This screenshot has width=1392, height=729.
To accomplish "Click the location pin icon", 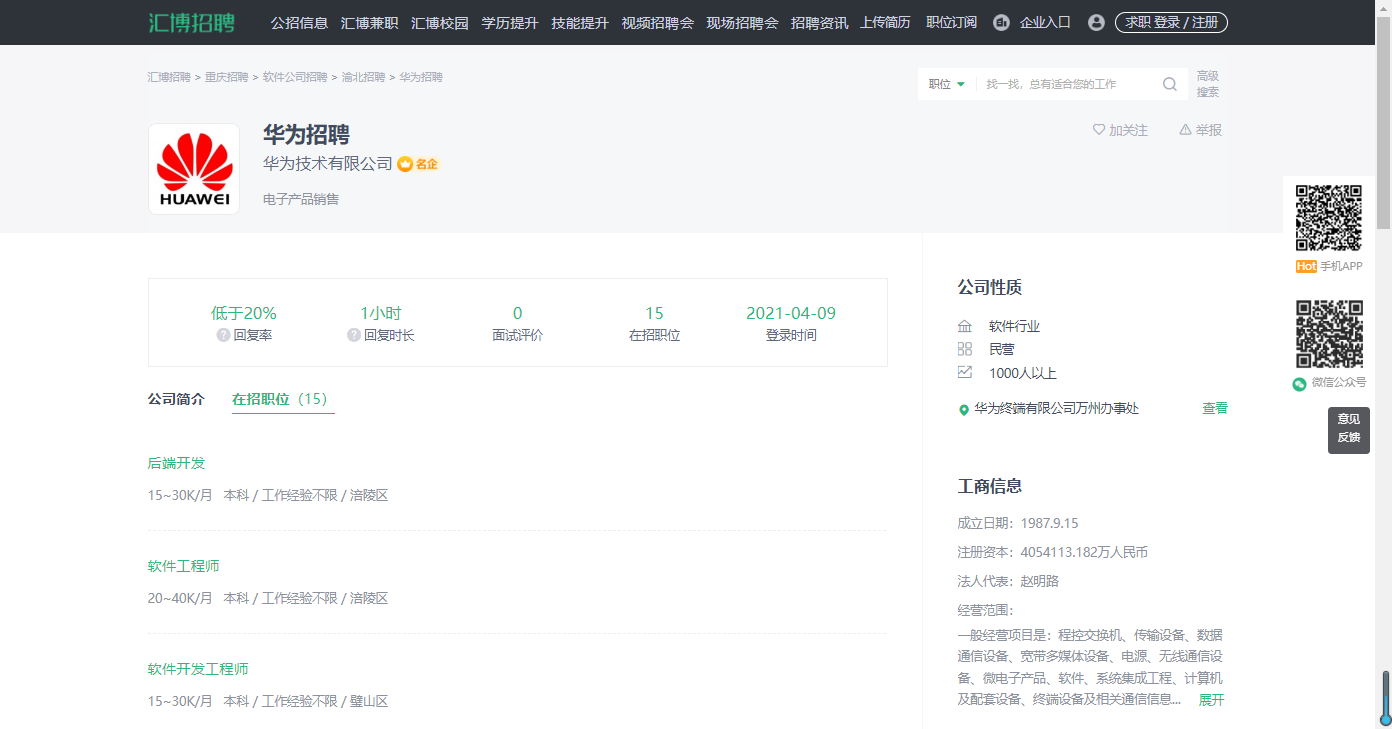I will pos(964,409).
